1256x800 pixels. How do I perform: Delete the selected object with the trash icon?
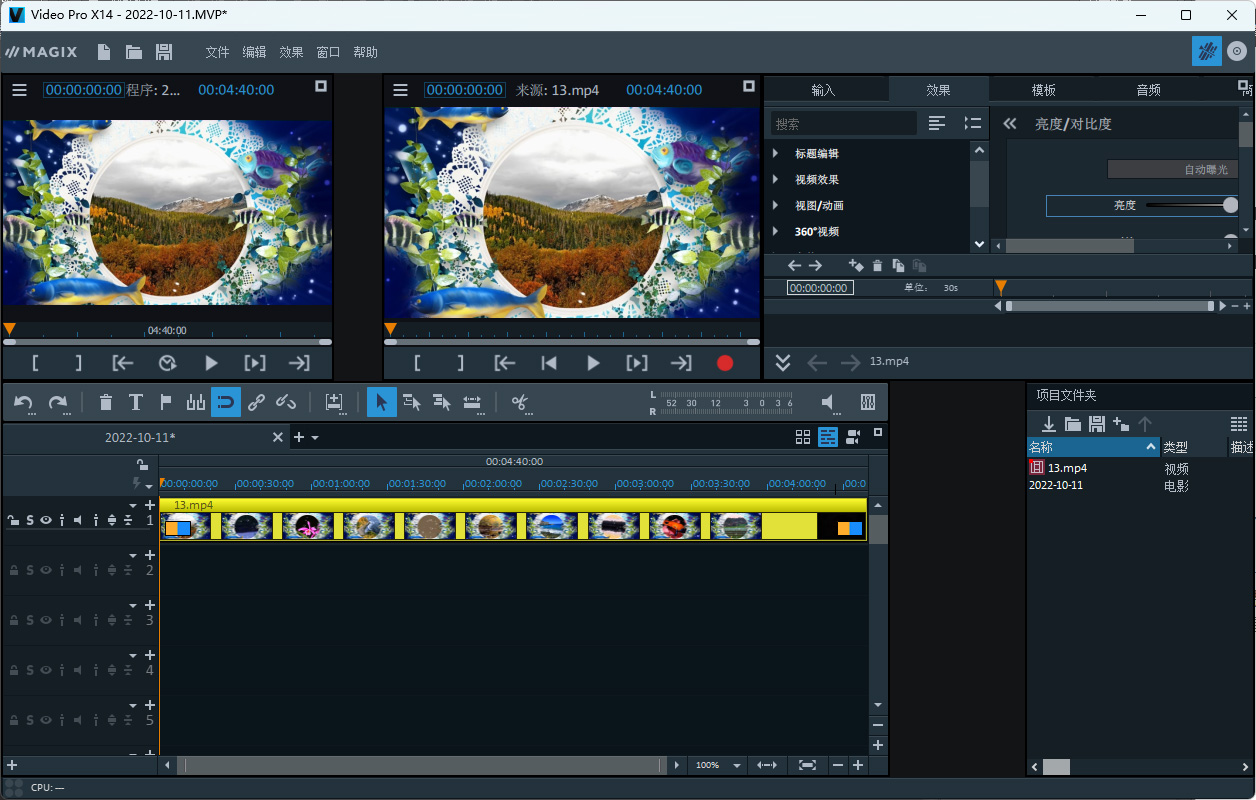pyautogui.click(x=106, y=402)
